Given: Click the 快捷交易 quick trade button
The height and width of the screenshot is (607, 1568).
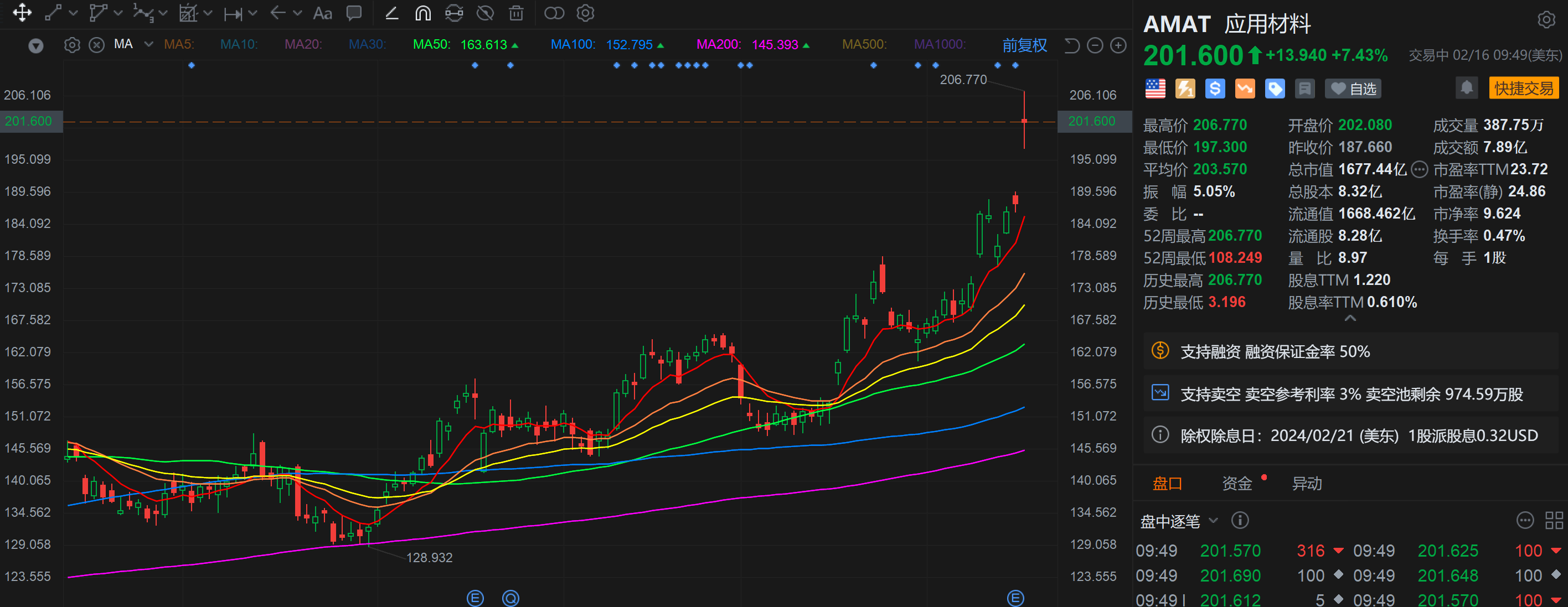Looking at the screenshot, I should 1524,88.
